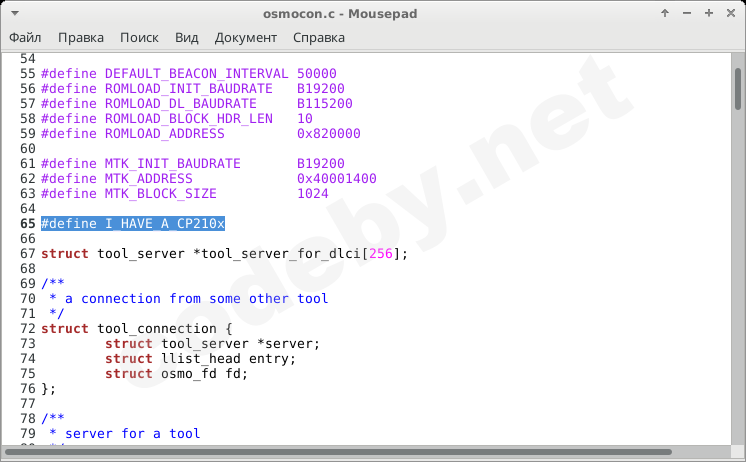
Task: Click 'ROMLOAD_ADDRESS' on line 59
Action: coord(165,134)
